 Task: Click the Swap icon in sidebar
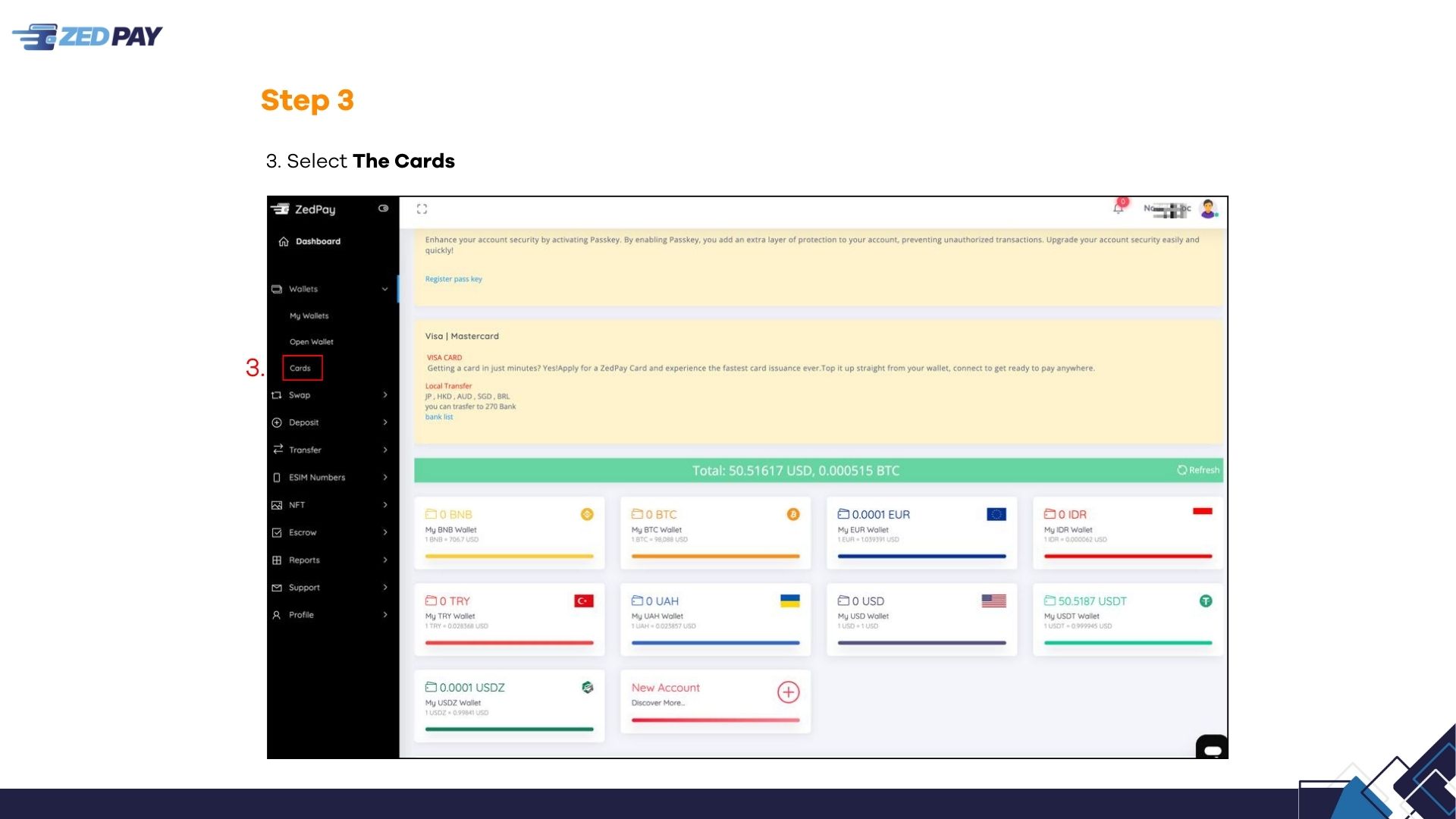coord(277,395)
